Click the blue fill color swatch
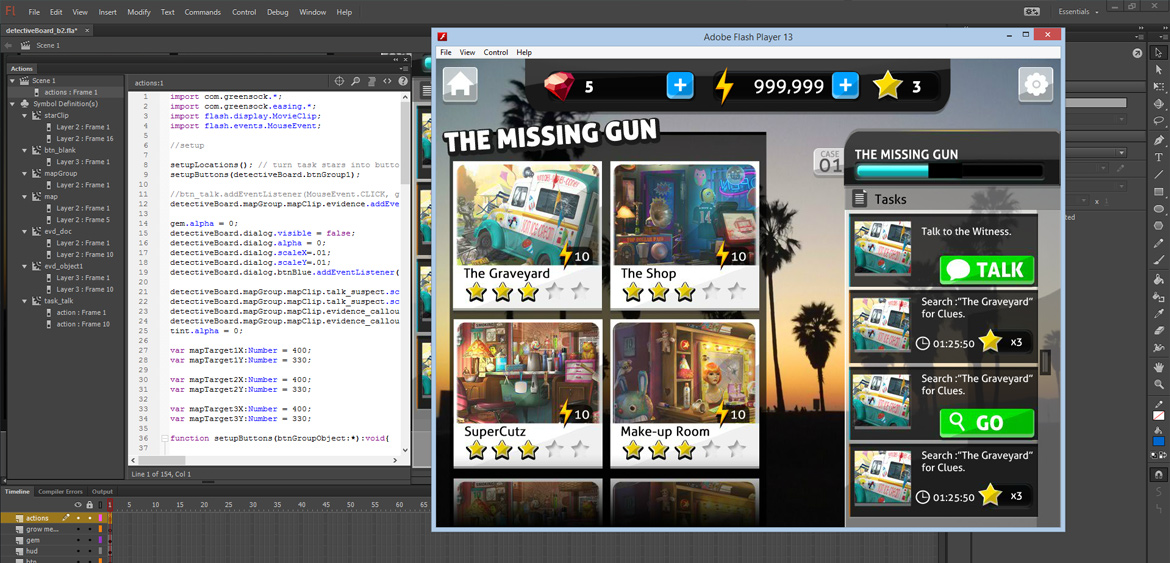 1158,441
